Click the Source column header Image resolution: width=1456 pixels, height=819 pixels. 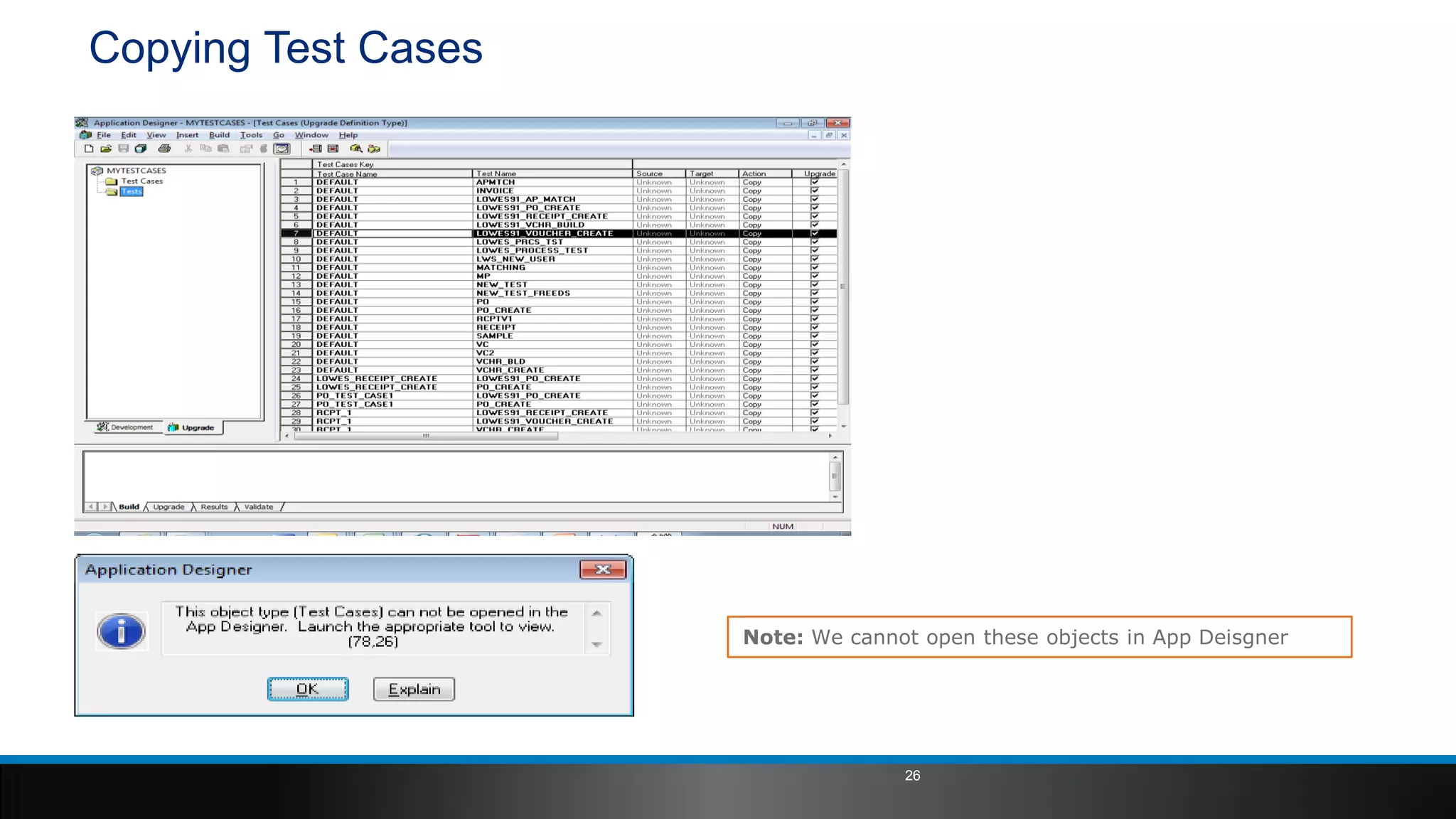pyautogui.click(x=659, y=173)
